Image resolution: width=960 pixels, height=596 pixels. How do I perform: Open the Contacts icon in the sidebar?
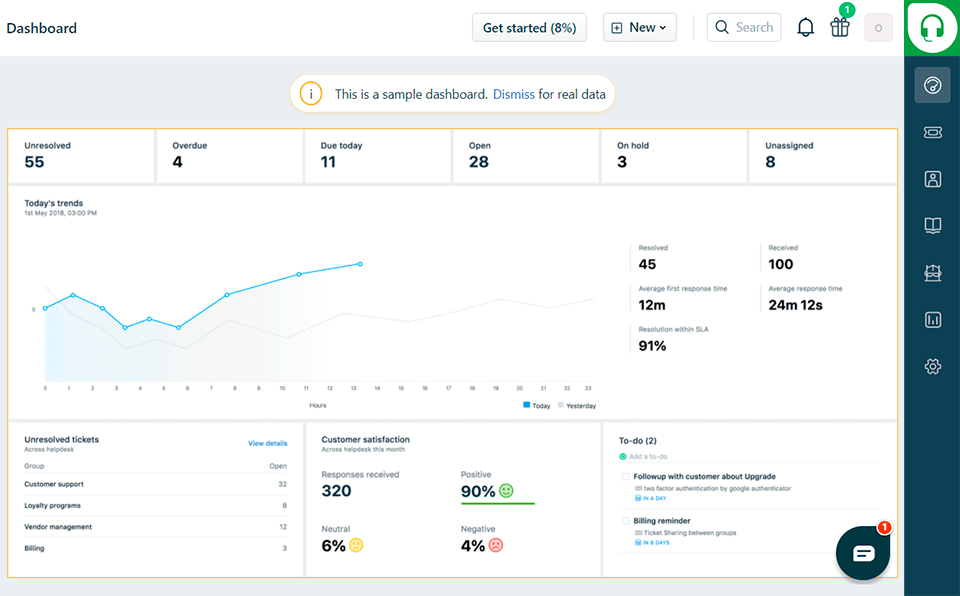(x=932, y=179)
